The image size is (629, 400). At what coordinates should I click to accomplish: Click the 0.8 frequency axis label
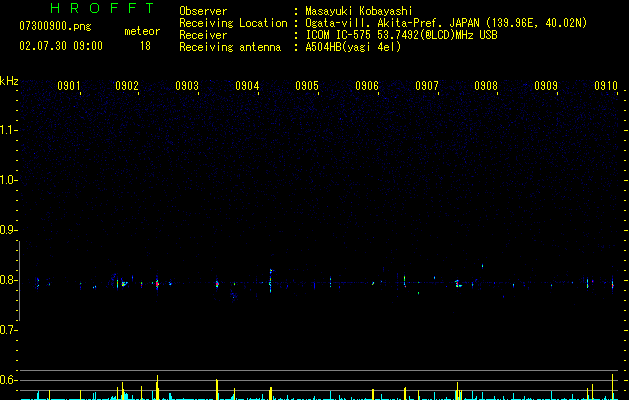point(7,280)
